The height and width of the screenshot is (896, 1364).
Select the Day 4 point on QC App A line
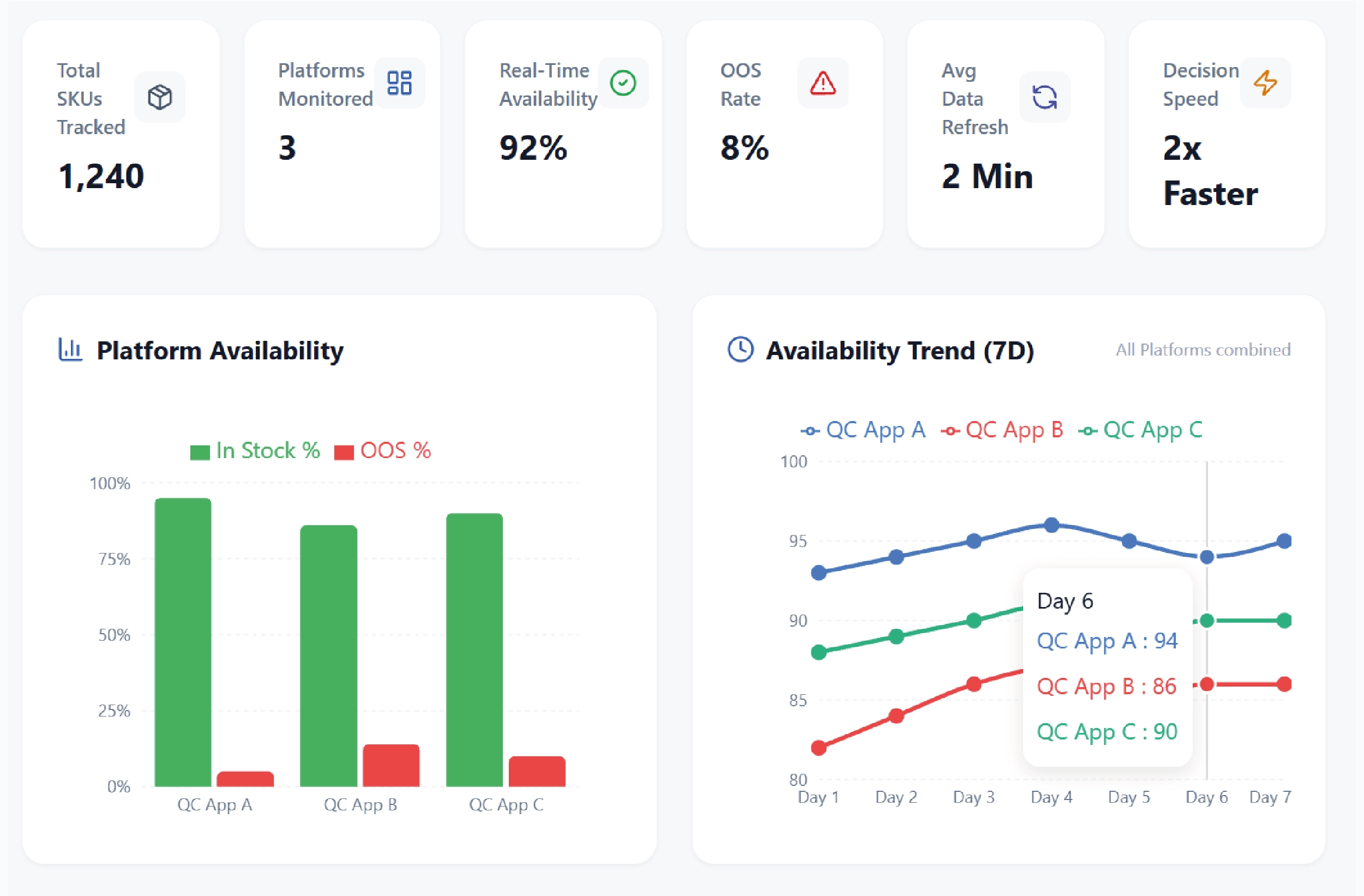[x=1051, y=525]
